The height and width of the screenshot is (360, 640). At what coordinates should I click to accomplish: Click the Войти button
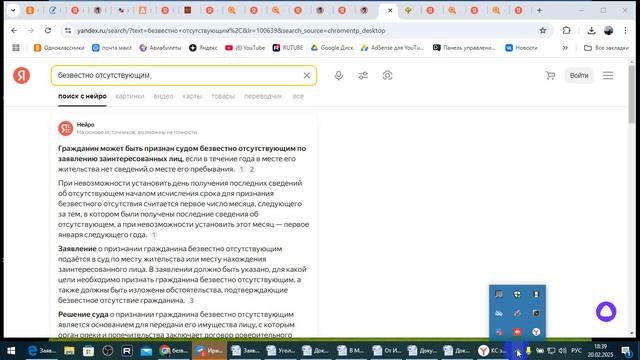[x=579, y=76]
